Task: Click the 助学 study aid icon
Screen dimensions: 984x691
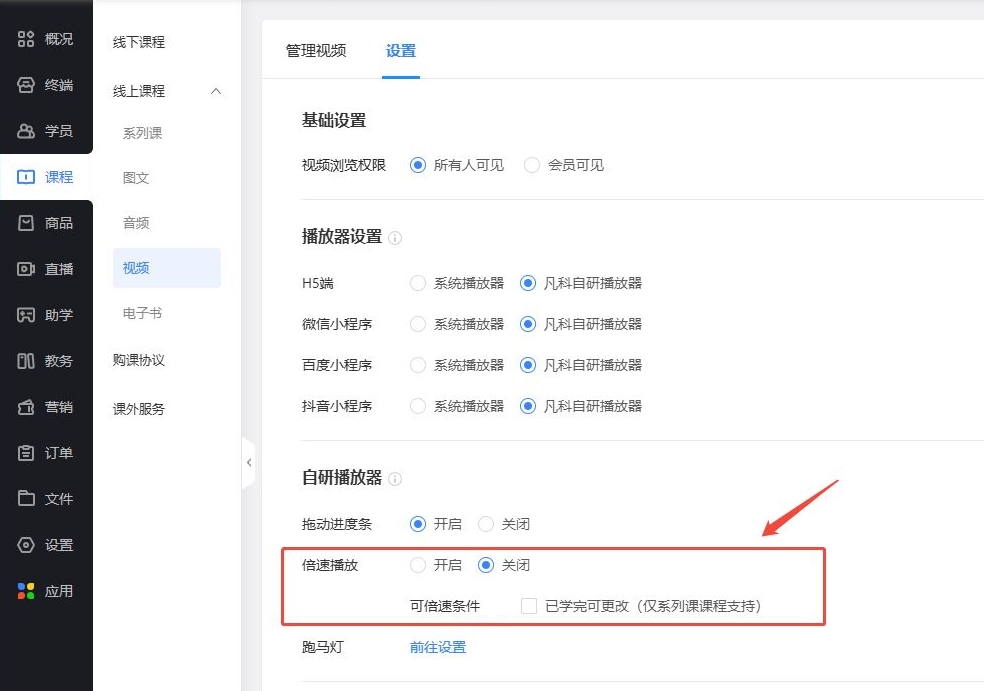Action: tap(26, 314)
